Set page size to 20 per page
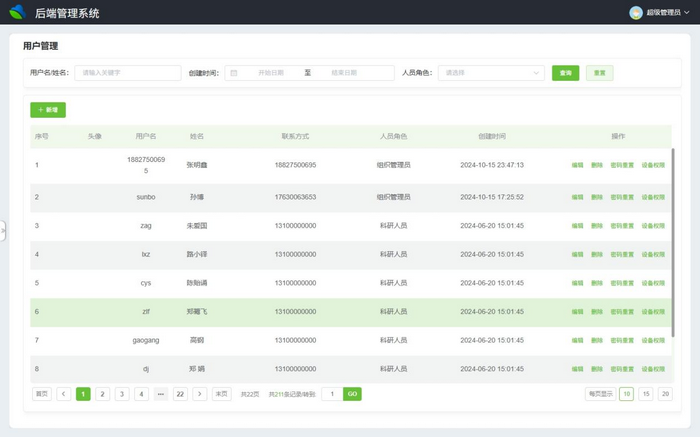Screen dimensions: 700x437 [665, 394]
